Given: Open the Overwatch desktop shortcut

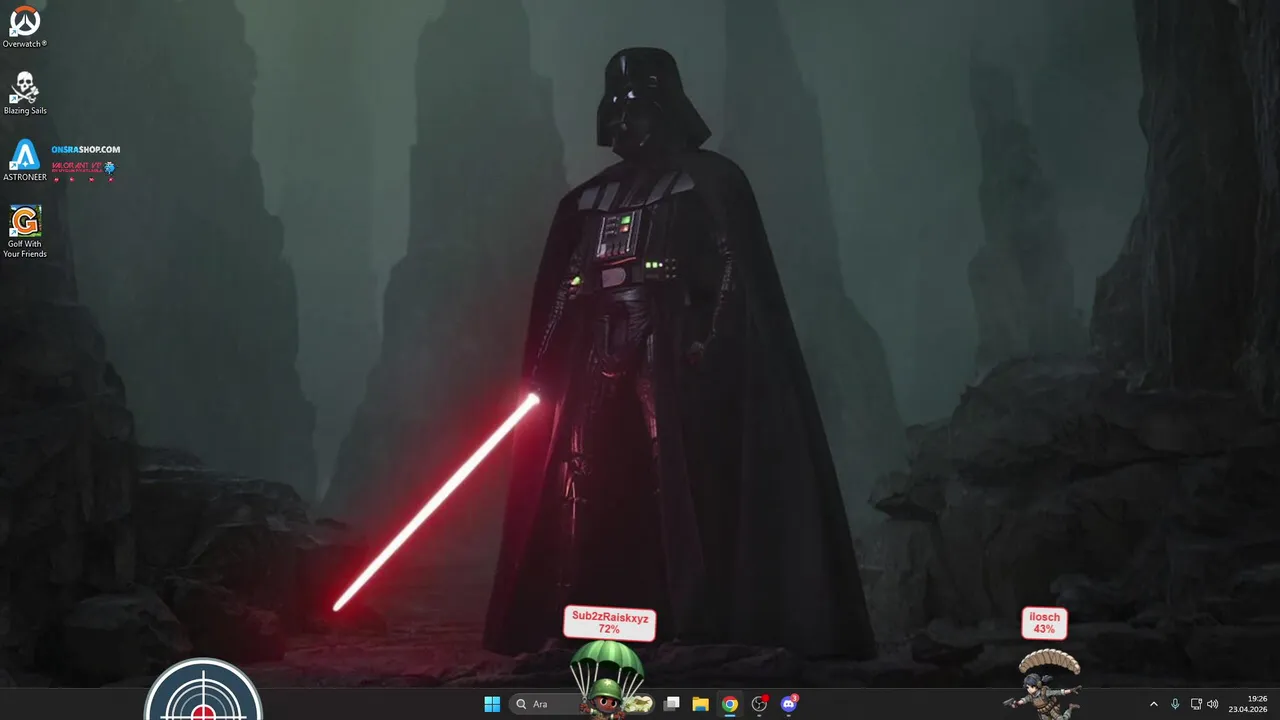Looking at the screenshot, I should click(x=24, y=27).
